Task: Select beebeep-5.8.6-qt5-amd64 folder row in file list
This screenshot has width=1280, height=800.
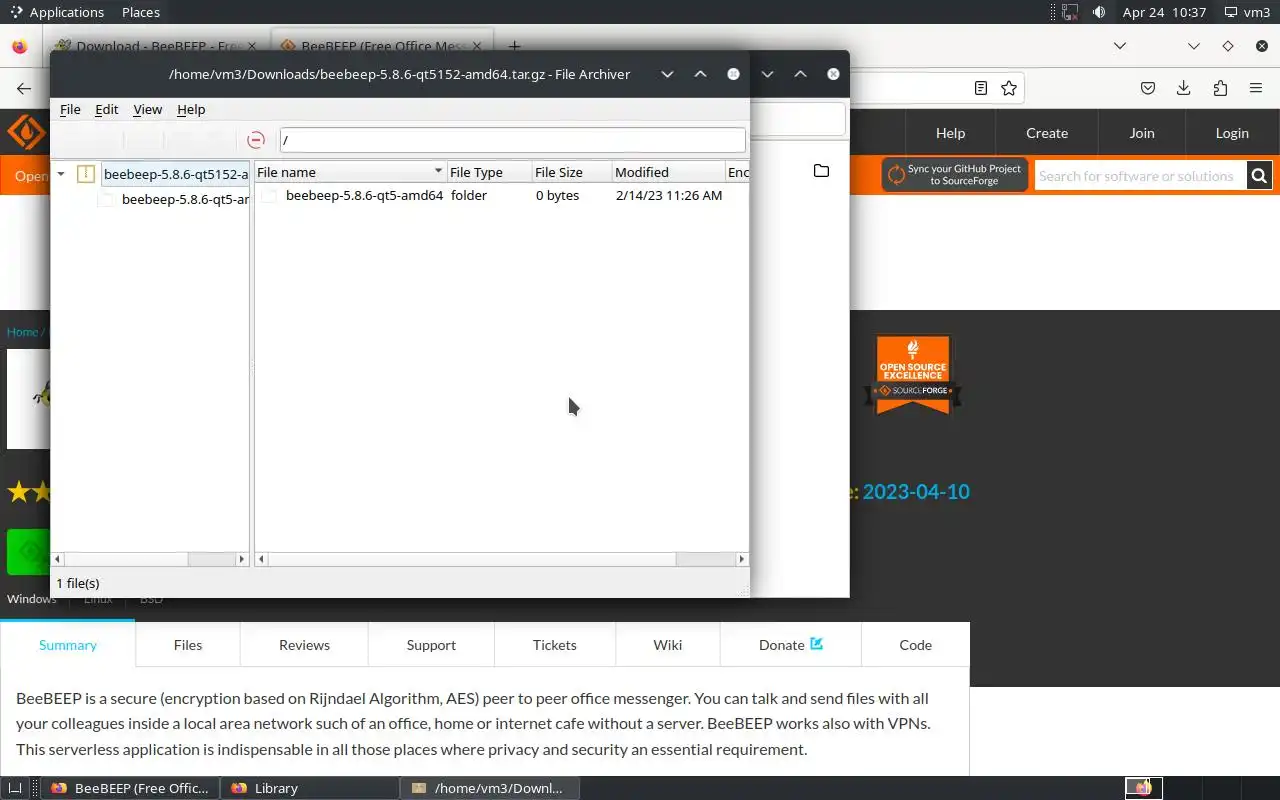Action: tap(502, 196)
